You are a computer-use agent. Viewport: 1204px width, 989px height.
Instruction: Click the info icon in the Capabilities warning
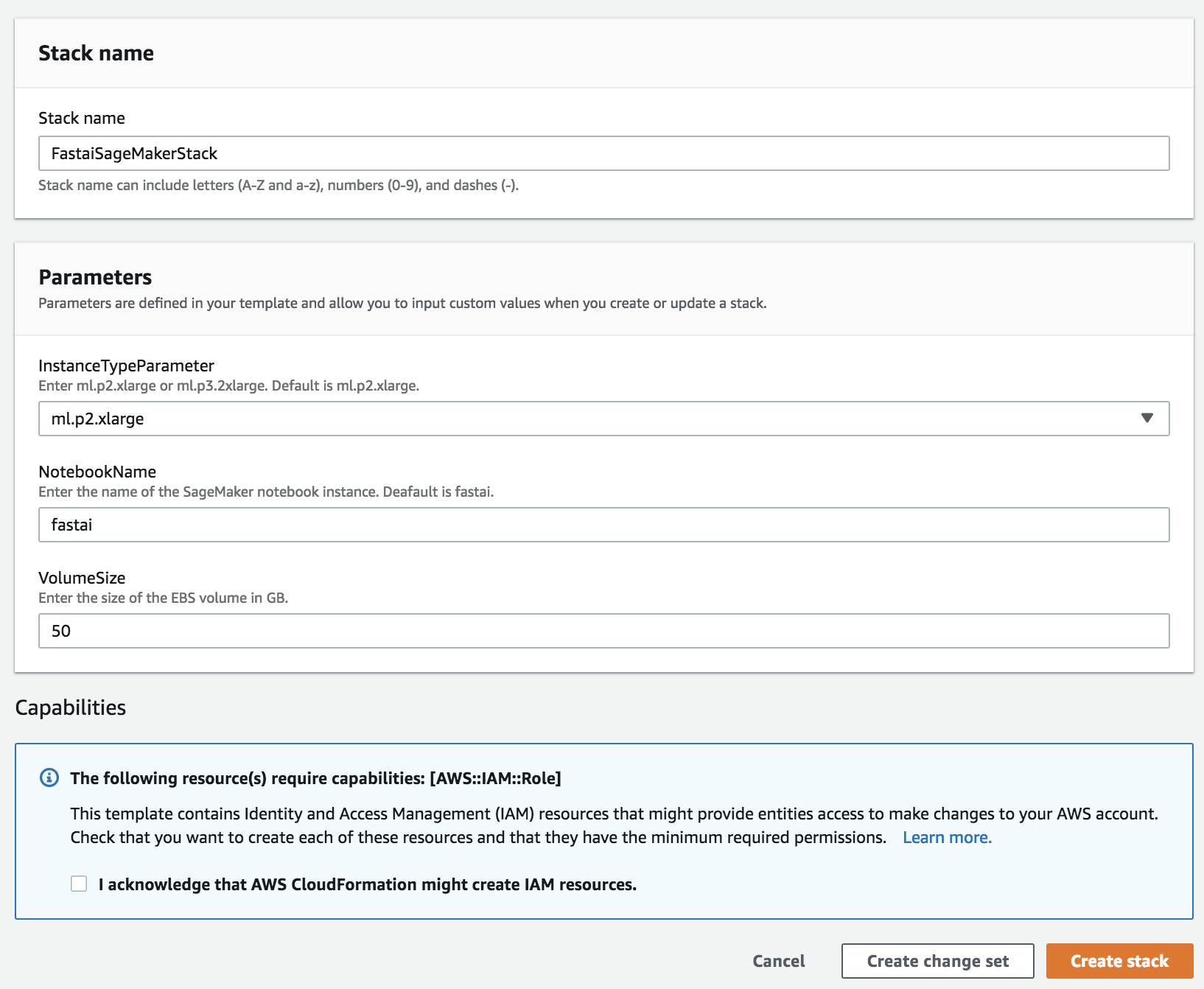[x=49, y=777]
